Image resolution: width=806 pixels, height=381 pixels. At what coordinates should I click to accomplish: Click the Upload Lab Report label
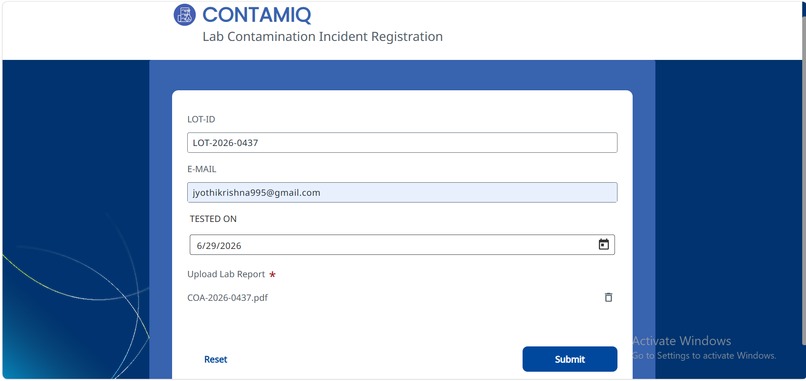click(x=226, y=275)
